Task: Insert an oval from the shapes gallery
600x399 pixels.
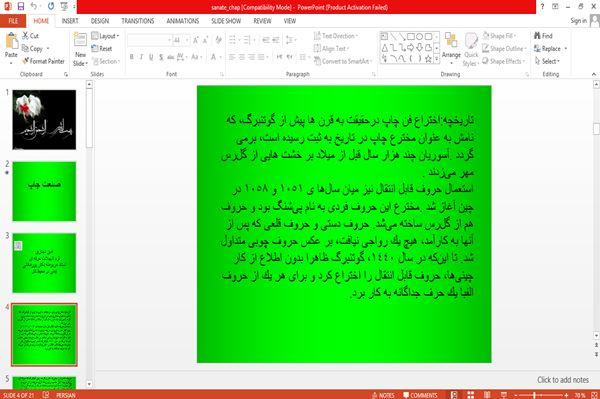Action: click(x=420, y=37)
